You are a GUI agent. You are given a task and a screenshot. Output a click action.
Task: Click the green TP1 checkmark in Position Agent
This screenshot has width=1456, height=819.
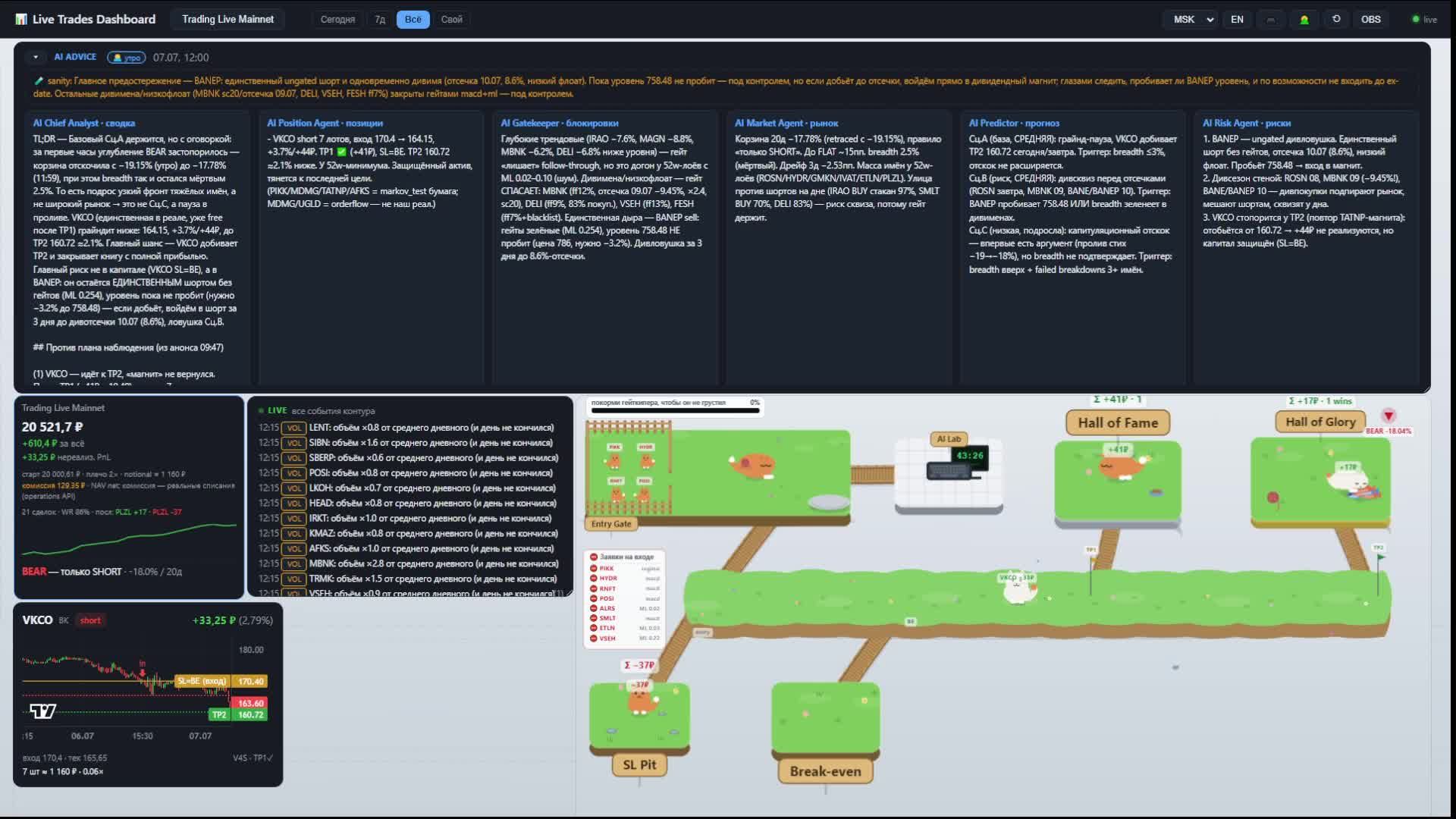(x=341, y=152)
